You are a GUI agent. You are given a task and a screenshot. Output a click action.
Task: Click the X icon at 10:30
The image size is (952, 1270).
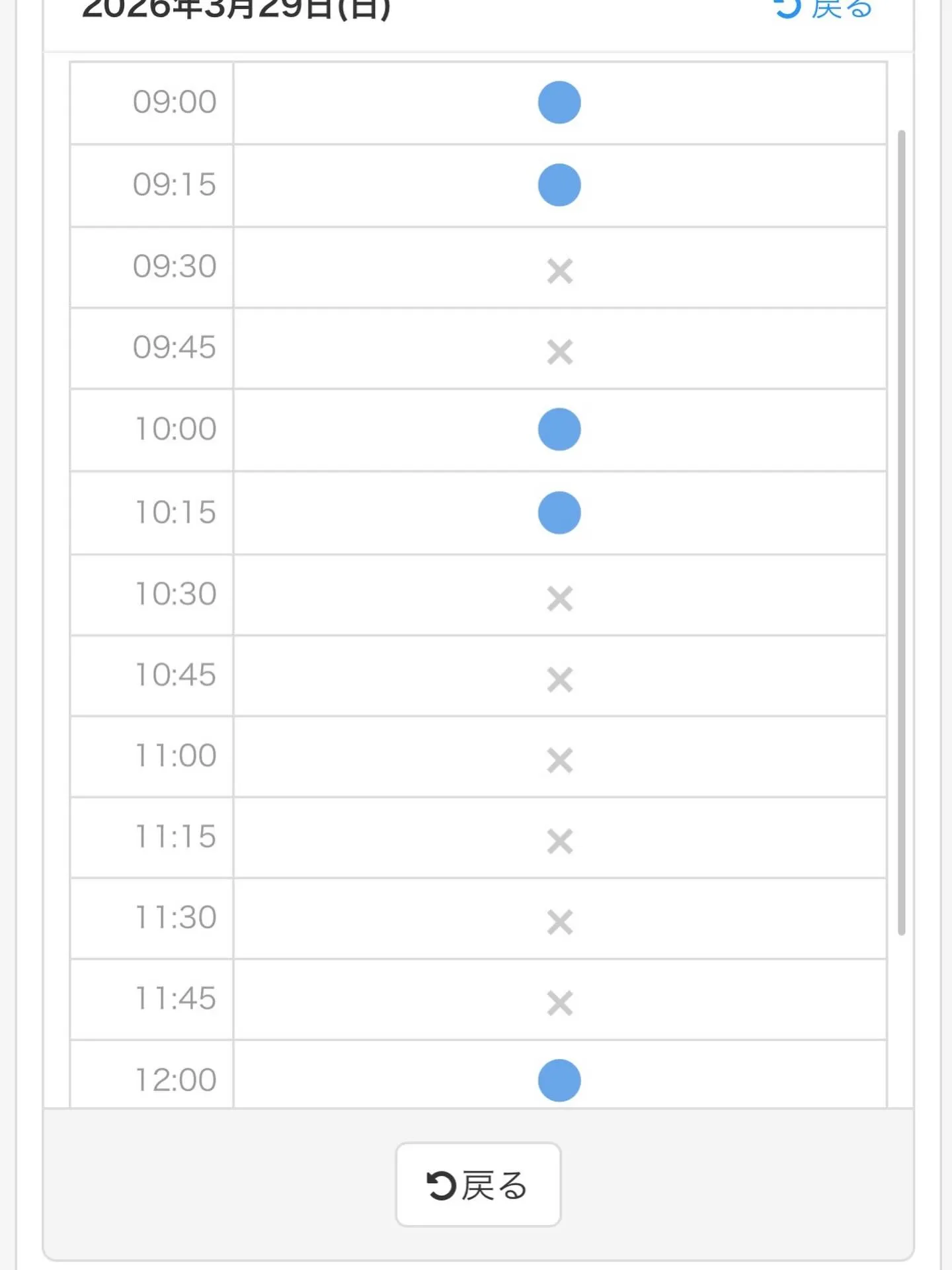pyautogui.click(x=559, y=598)
